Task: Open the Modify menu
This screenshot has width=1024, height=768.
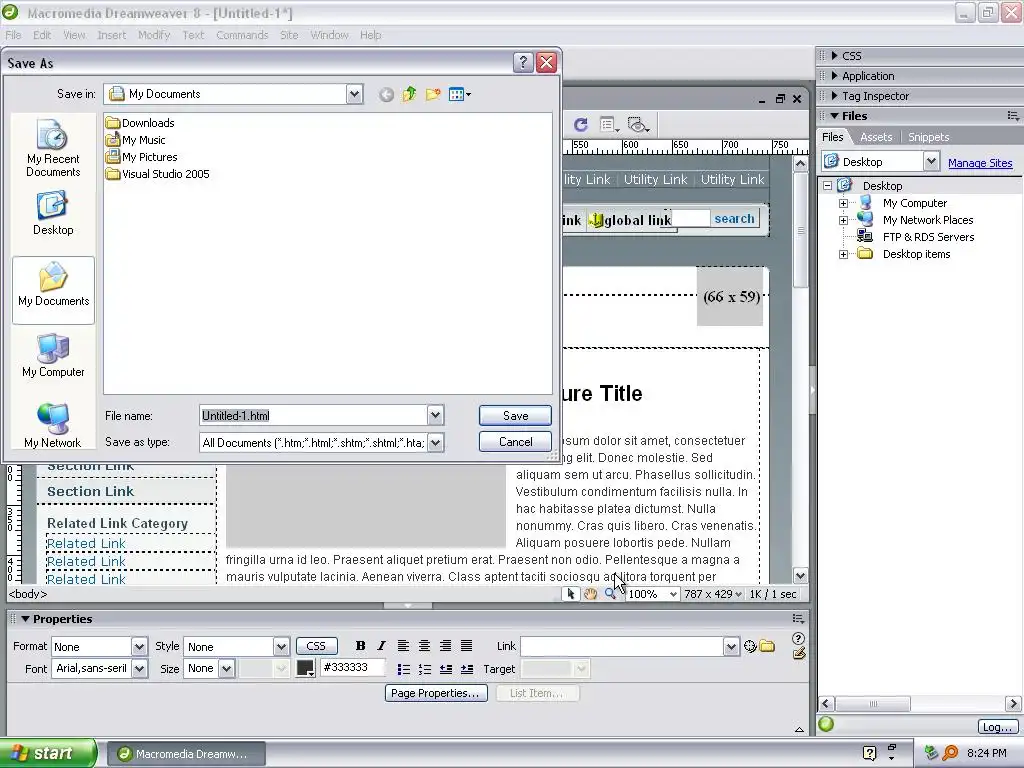Action: click(x=154, y=35)
